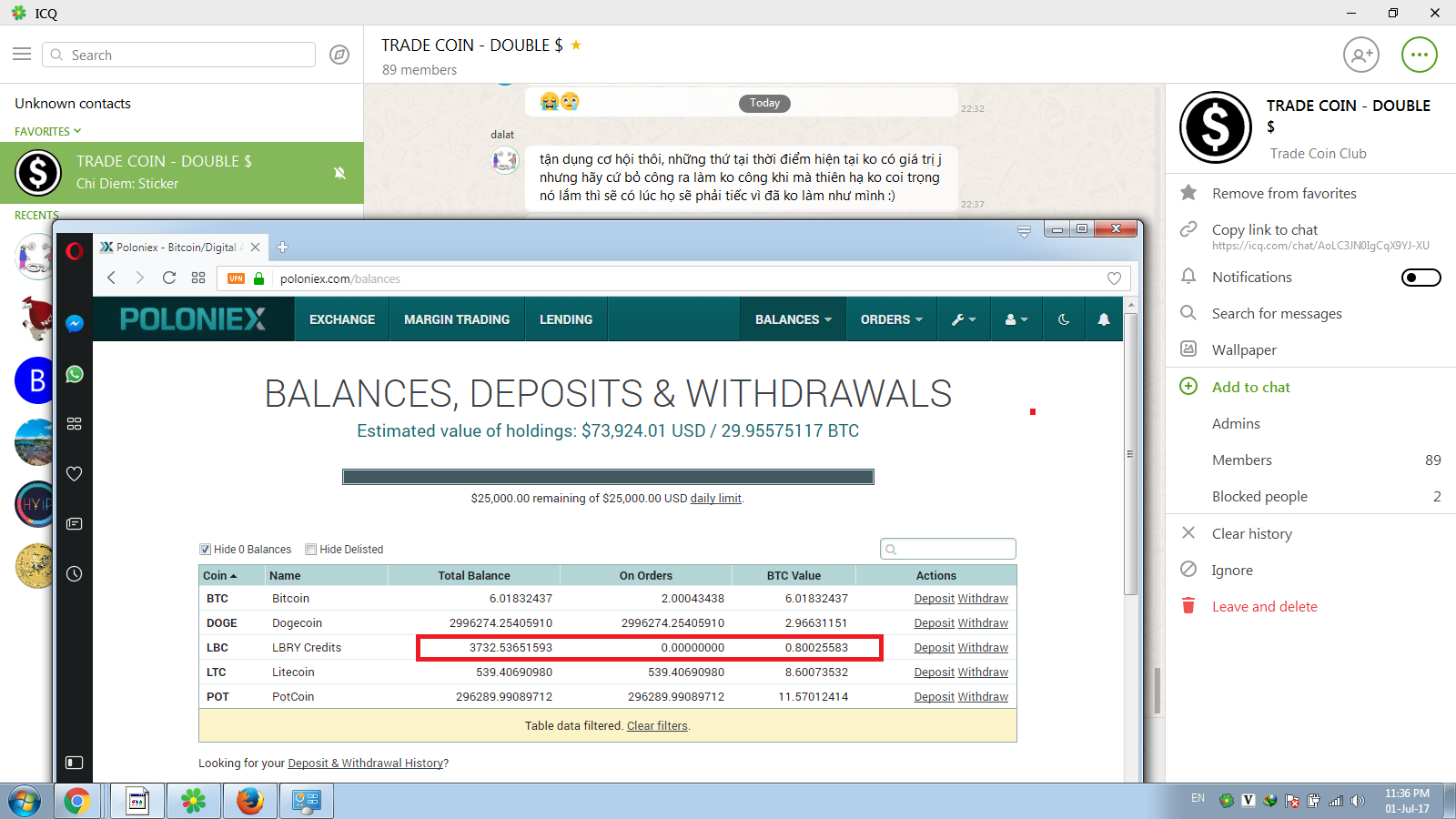Screen dimensions: 1456x819
Task: Click the favorite star next to chat title
Action: pos(576,45)
